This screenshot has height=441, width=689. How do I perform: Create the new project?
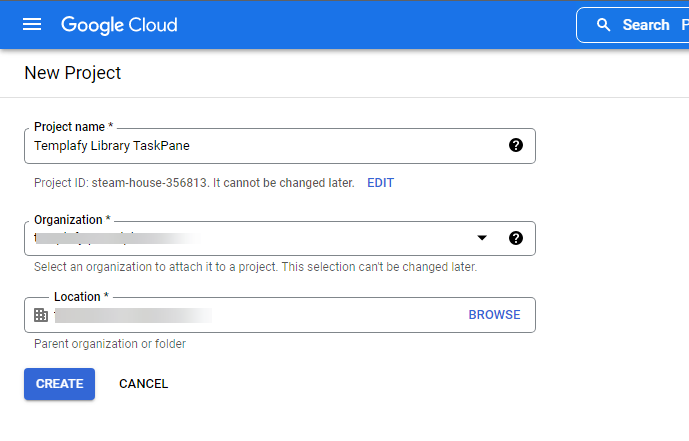pyautogui.click(x=59, y=384)
